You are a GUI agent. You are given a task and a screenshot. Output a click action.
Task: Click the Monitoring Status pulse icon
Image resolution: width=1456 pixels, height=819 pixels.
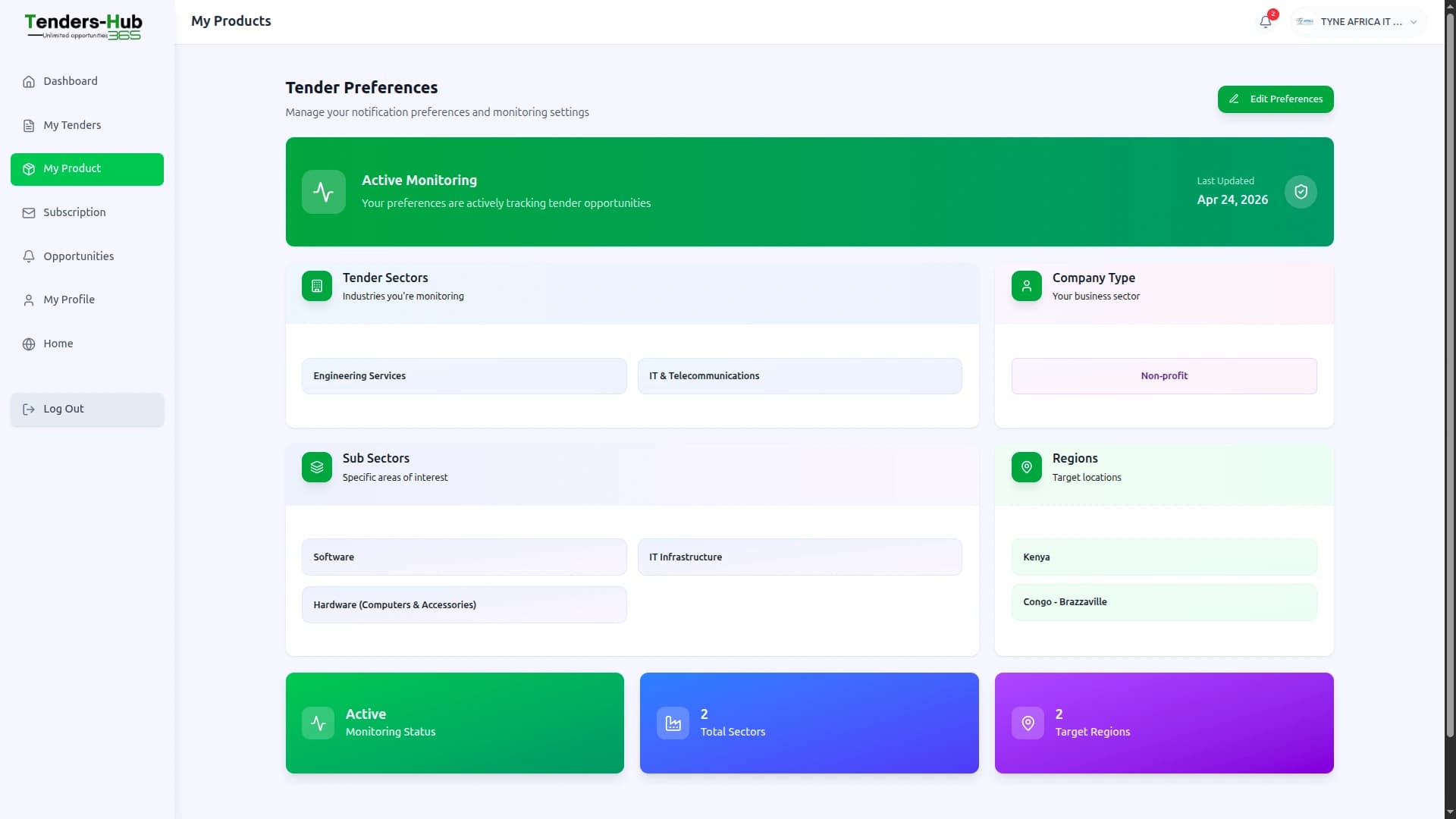point(318,723)
